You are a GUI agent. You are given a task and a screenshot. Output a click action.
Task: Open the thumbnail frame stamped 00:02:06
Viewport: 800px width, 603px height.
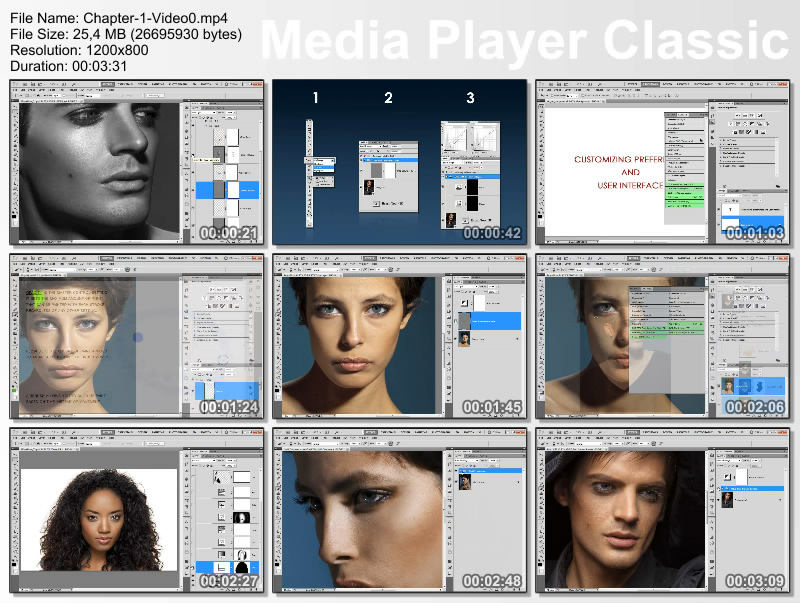pyautogui.click(x=662, y=336)
